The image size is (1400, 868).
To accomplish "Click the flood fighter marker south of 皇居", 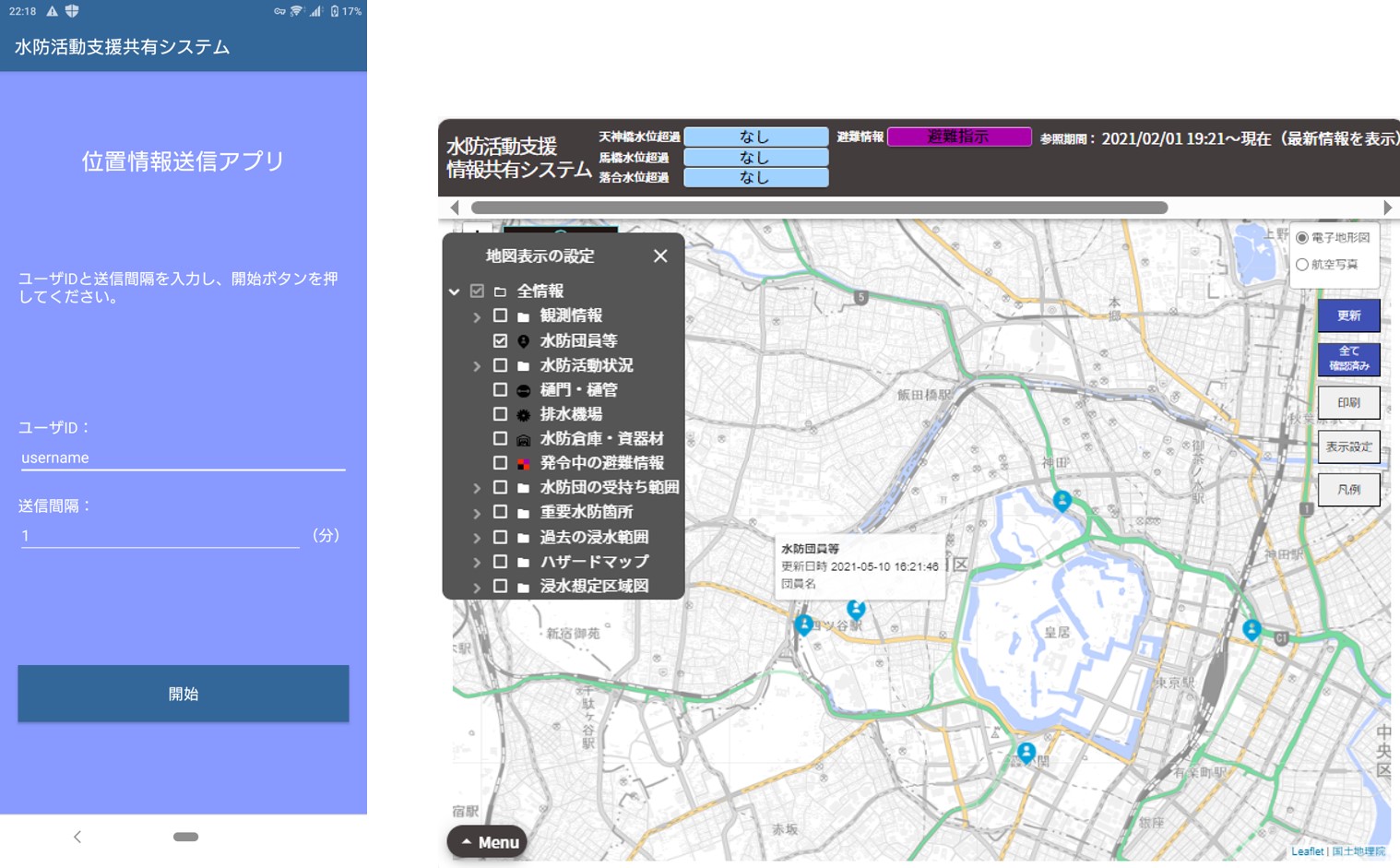I will 1026,753.
